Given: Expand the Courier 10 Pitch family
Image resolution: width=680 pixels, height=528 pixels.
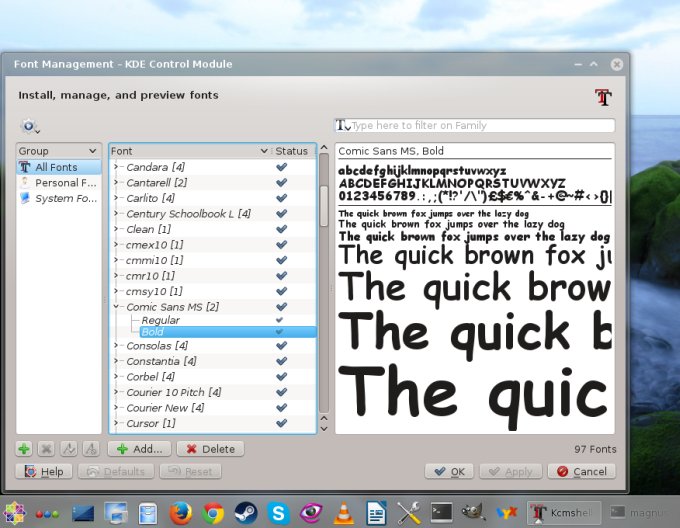Looking at the screenshot, I should coord(116,392).
